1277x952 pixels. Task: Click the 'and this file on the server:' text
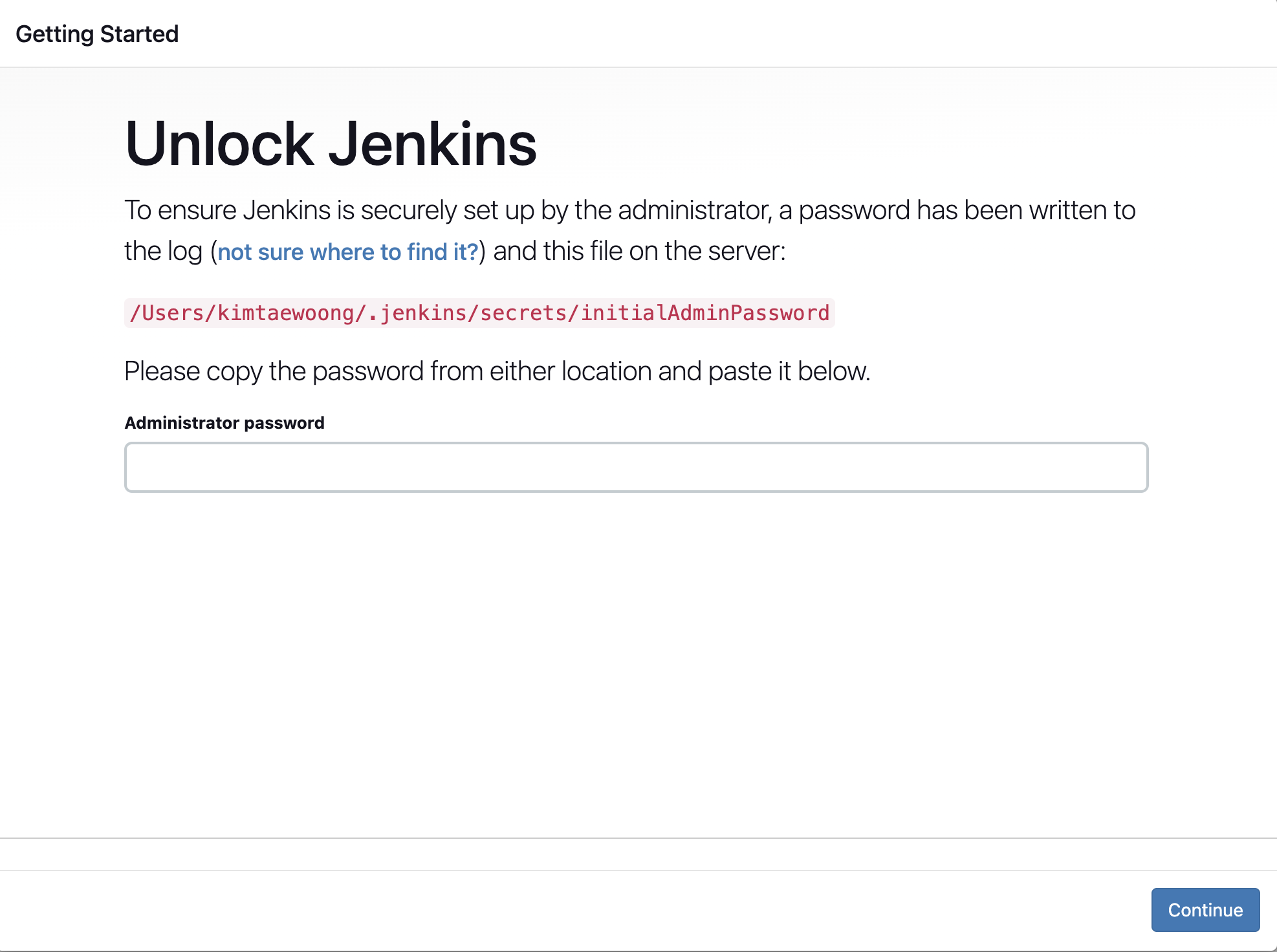[x=638, y=252]
